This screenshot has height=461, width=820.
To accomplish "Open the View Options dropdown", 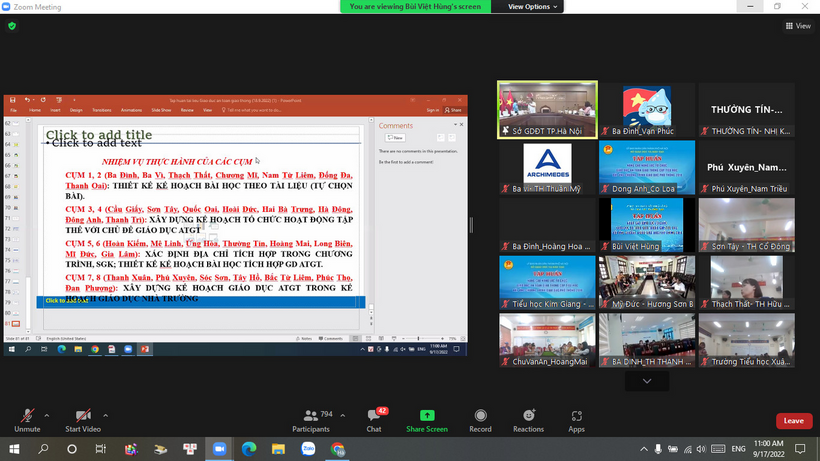I will tap(533, 6).
